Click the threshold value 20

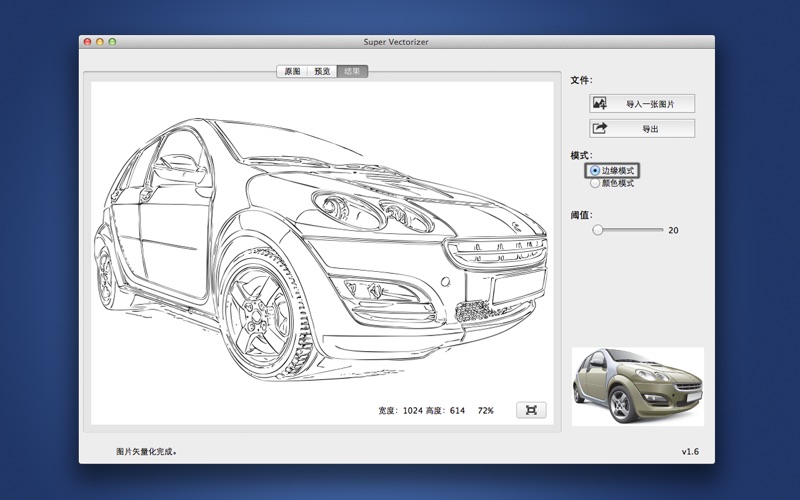pos(673,230)
